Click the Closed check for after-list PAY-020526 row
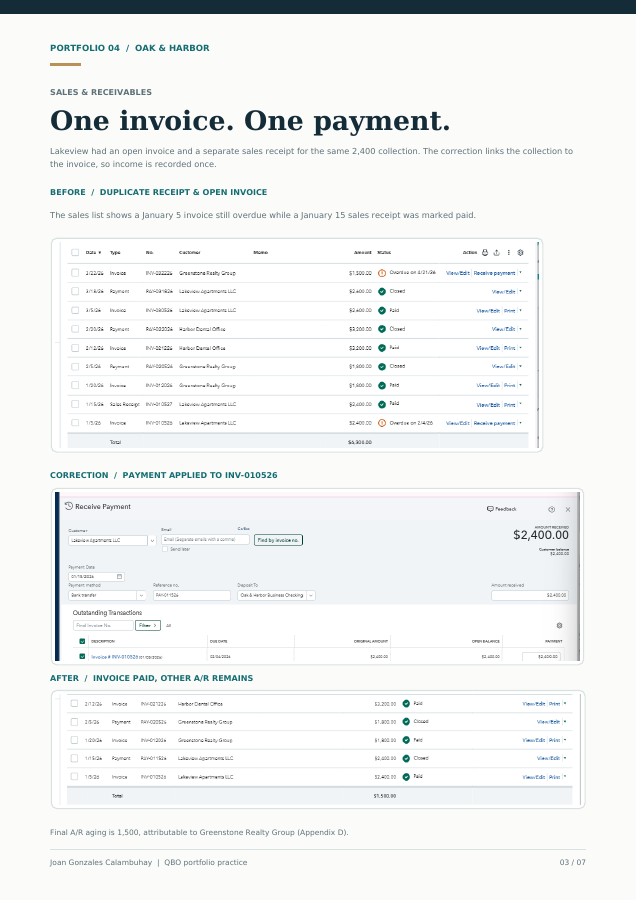Viewport: 637px width, 900px height. point(406,721)
